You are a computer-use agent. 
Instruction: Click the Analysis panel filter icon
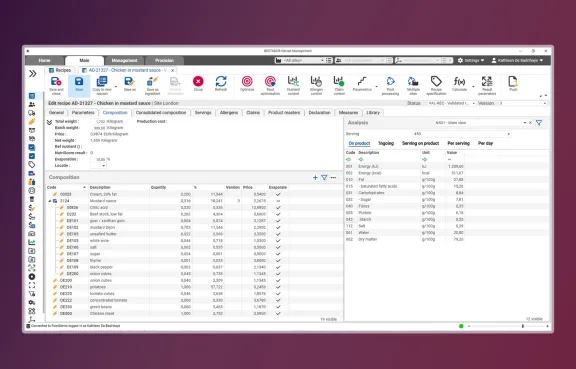point(539,123)
